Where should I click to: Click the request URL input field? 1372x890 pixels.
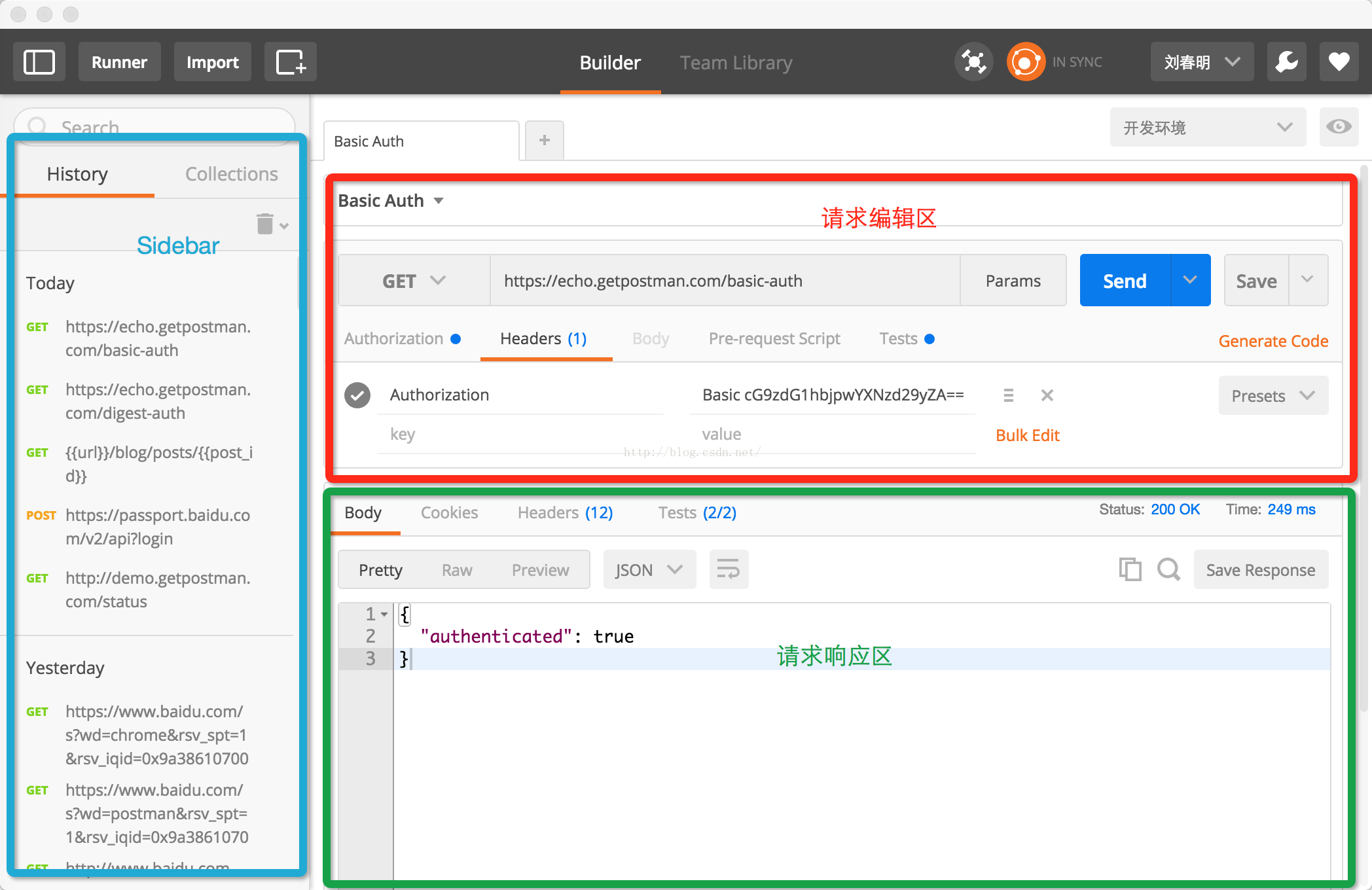[x=725, y=281]
